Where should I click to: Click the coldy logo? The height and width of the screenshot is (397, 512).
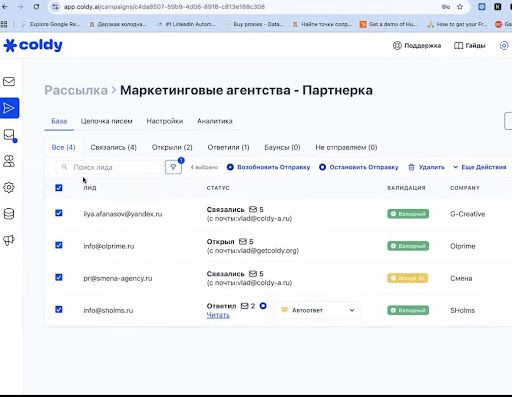click(x=33, y=45)
